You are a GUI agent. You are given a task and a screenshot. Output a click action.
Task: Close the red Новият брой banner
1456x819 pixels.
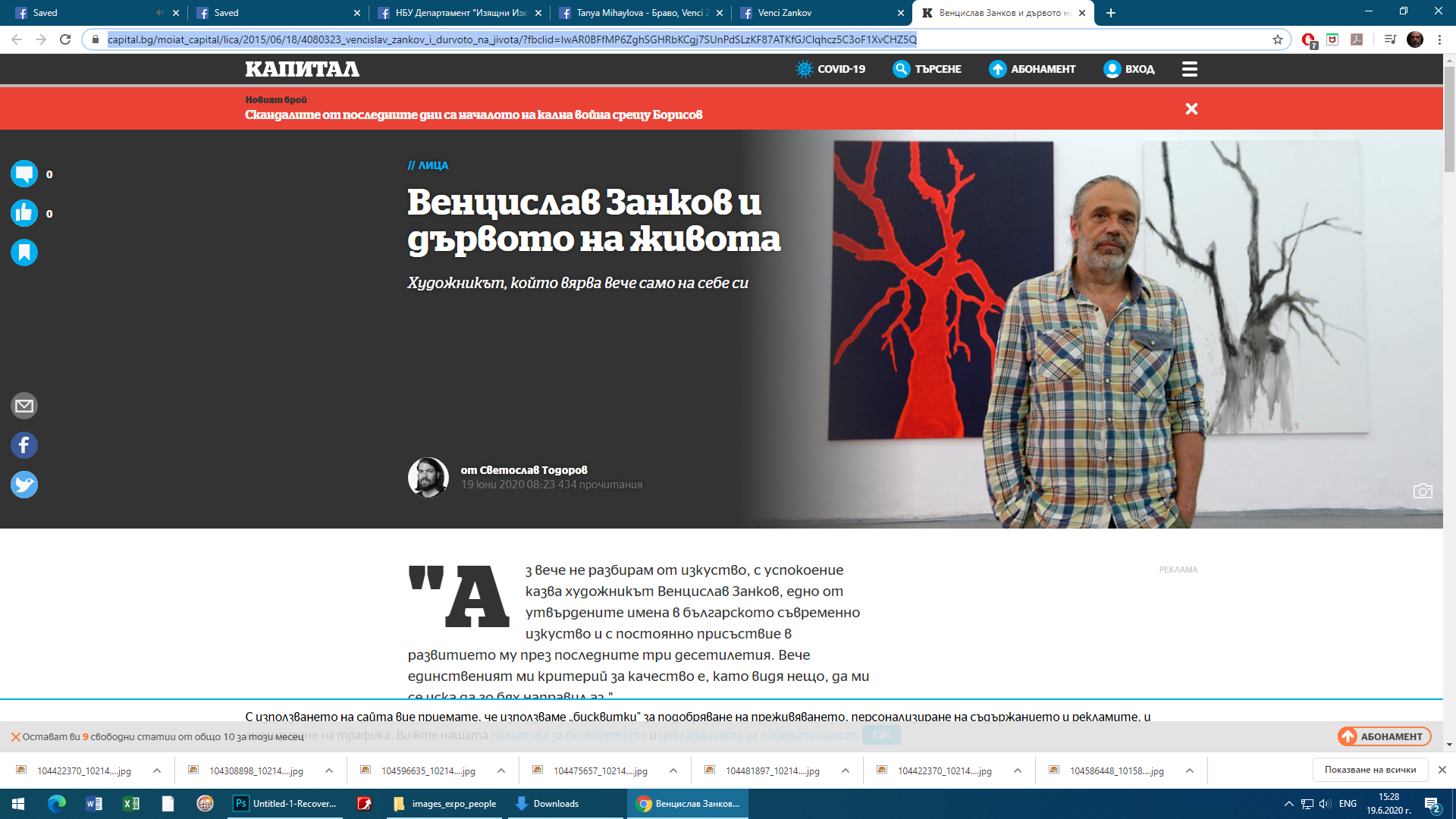click(x=1191, y=109)
